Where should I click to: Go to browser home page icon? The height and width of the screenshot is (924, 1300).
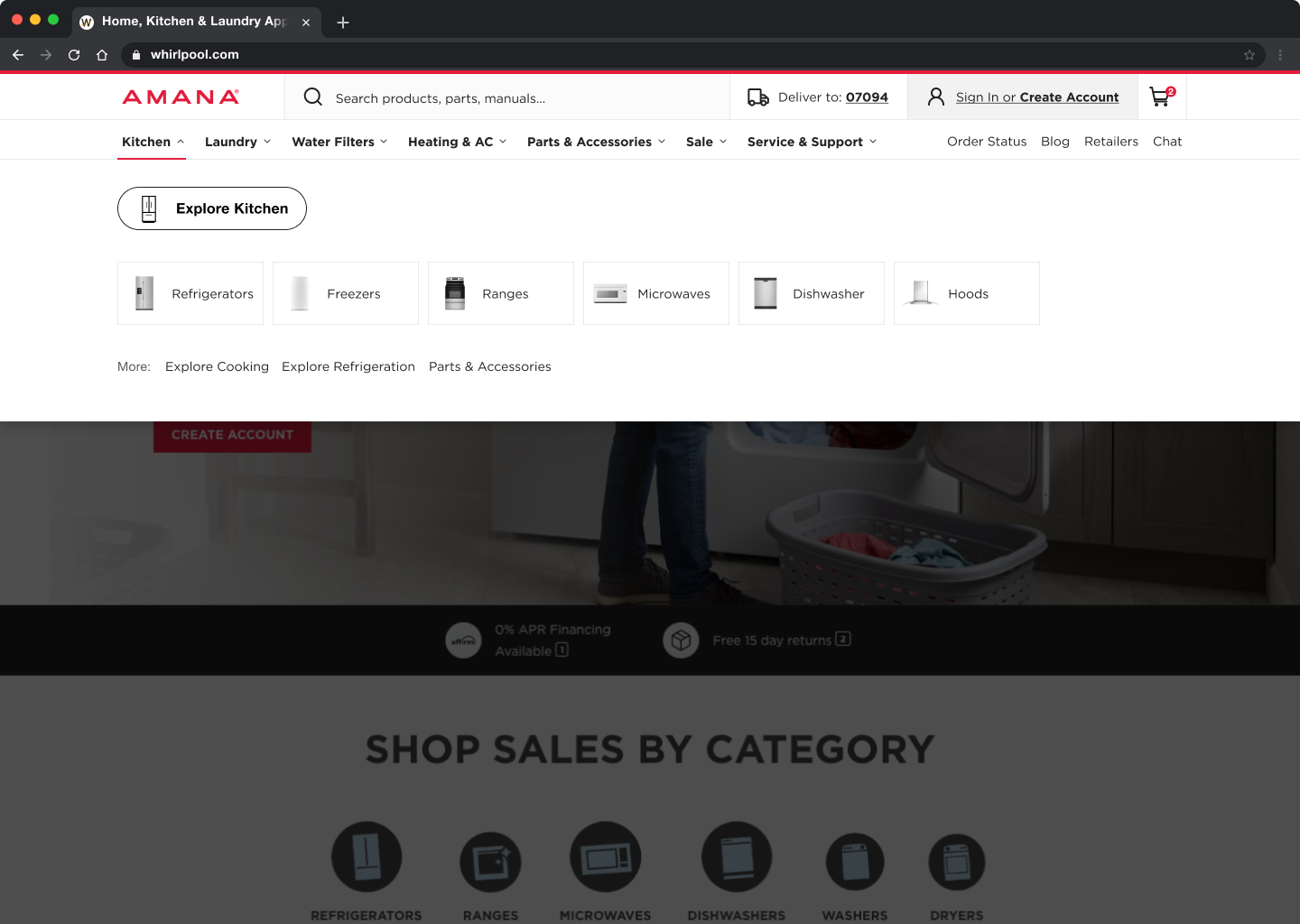102,55
